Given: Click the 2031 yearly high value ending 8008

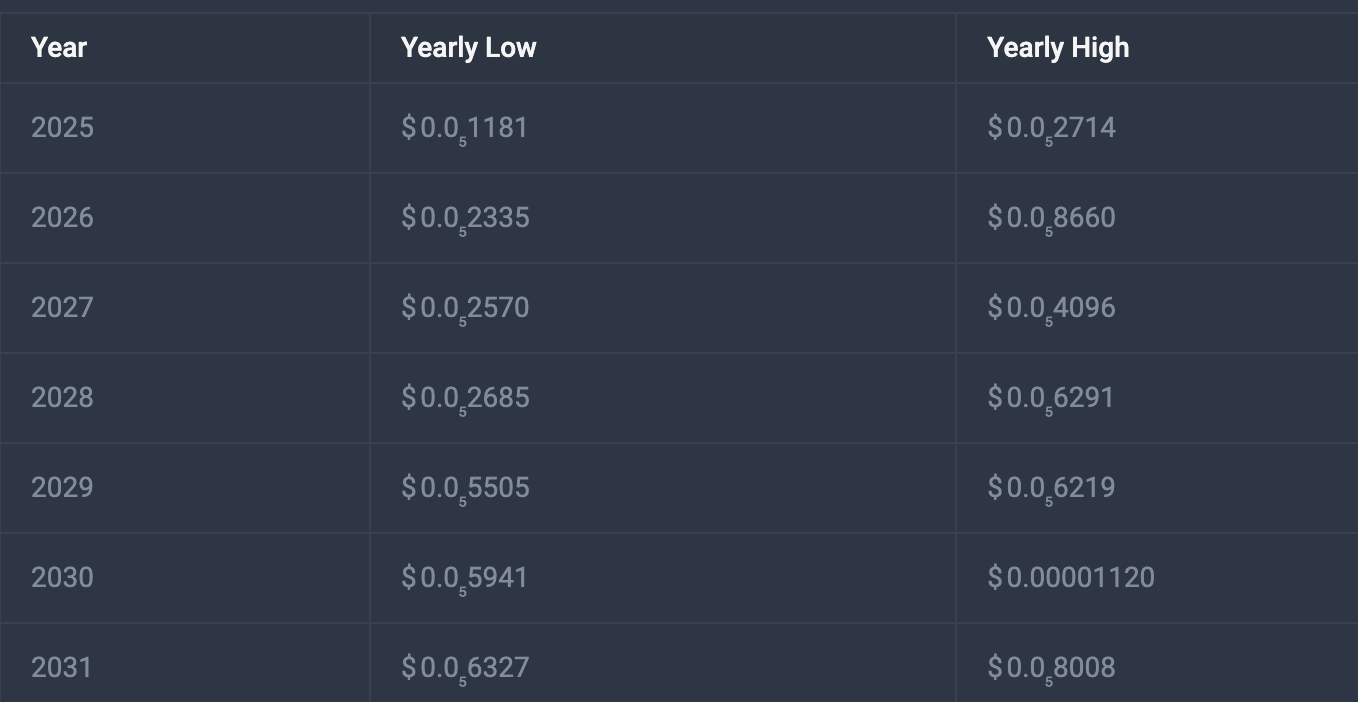Looking at the screenshot, I should (x=1051, y=669).
